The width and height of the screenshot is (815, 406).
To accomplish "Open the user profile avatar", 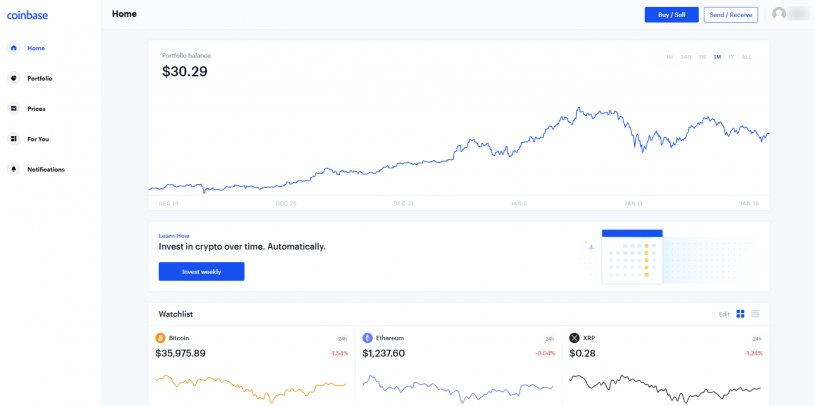I will pyautogui.click(x=779, y=14).
